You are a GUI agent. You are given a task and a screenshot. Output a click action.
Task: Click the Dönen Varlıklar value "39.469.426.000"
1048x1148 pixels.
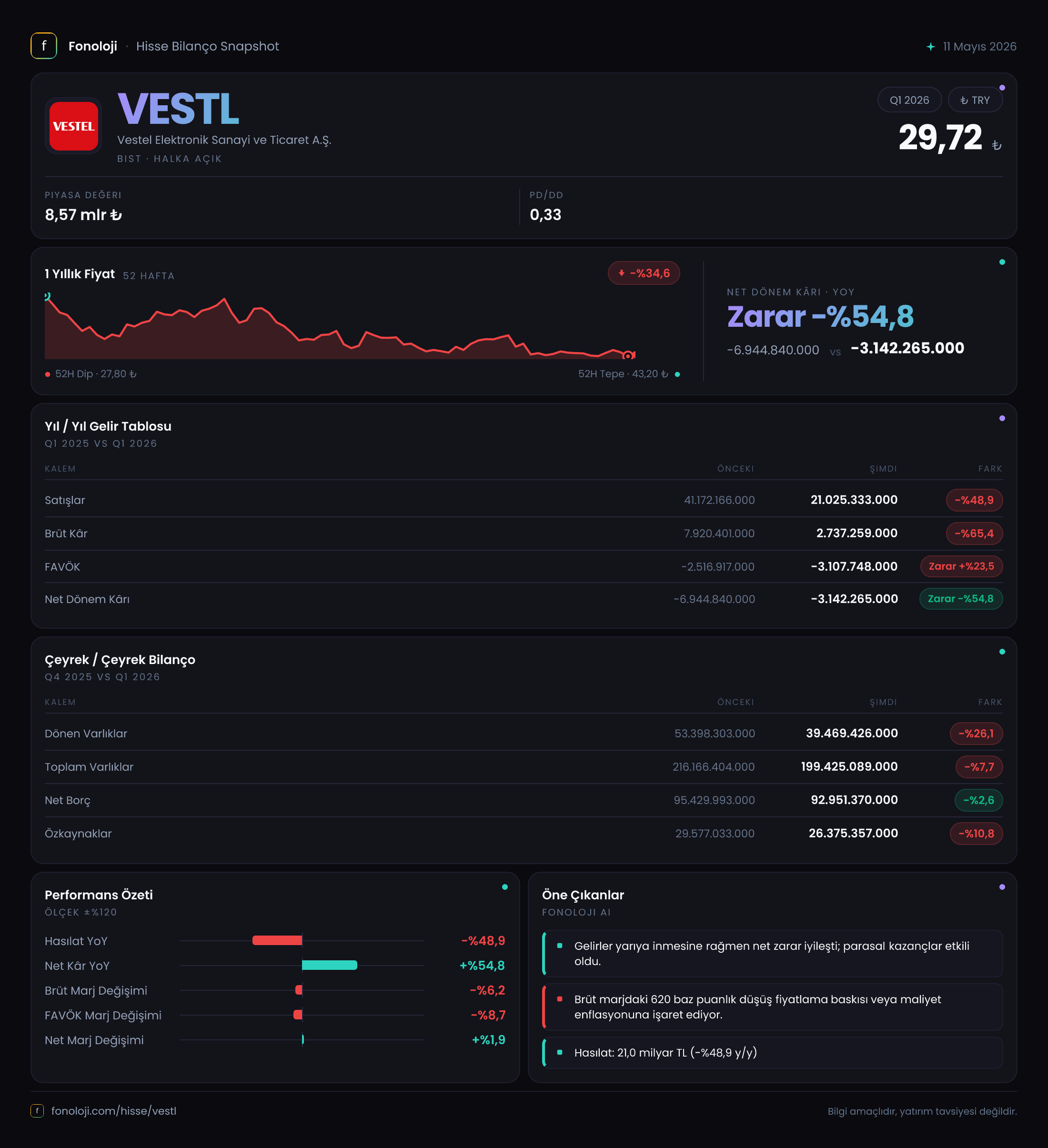(852, 733)
